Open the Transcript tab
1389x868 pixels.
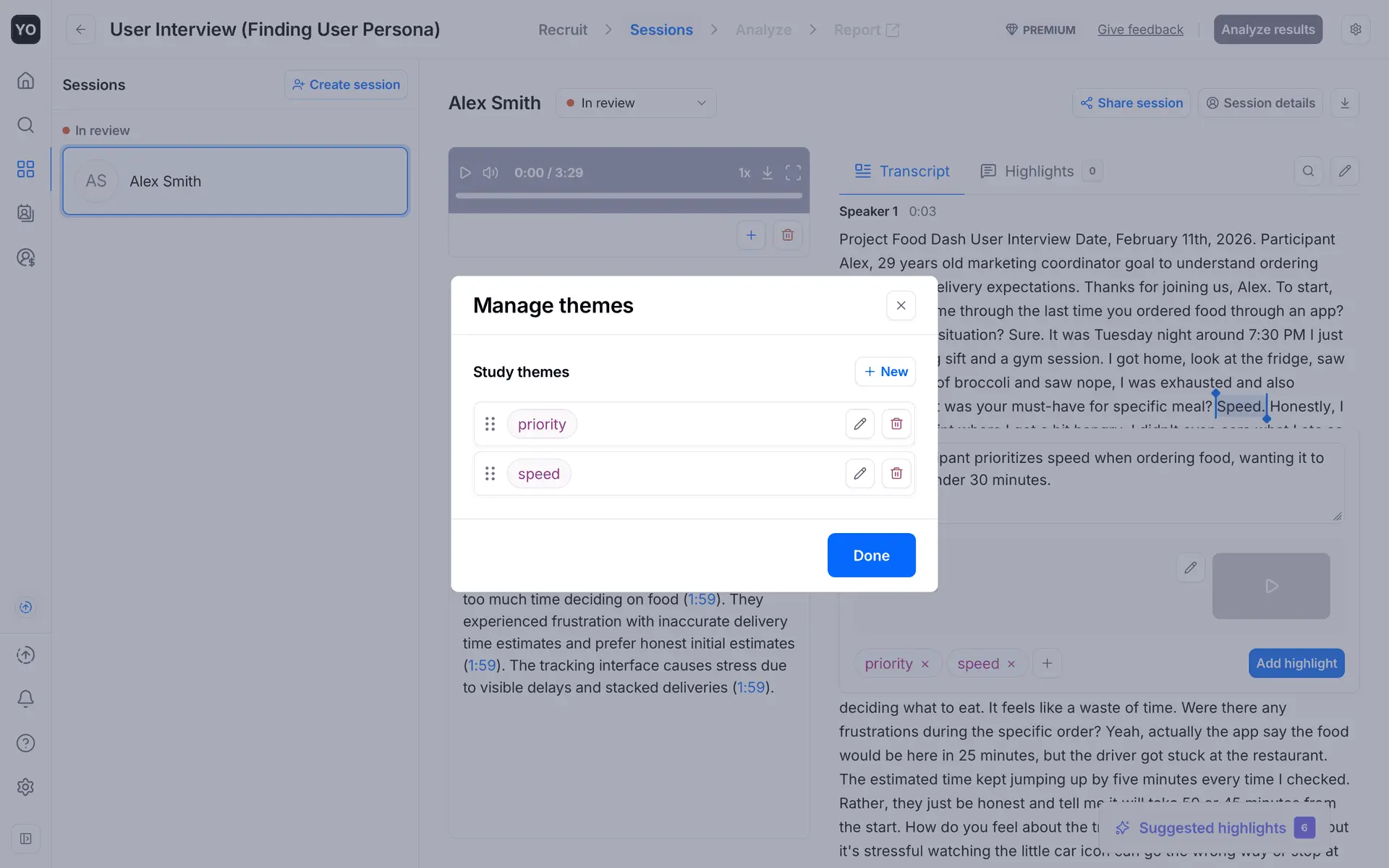[902, 171]
